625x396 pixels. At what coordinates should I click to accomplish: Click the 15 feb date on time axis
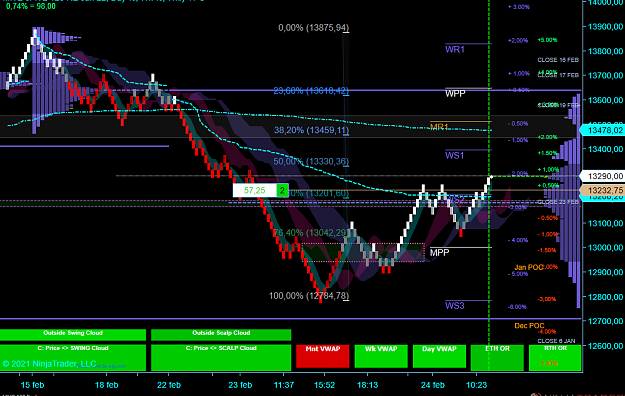point(32,385)
